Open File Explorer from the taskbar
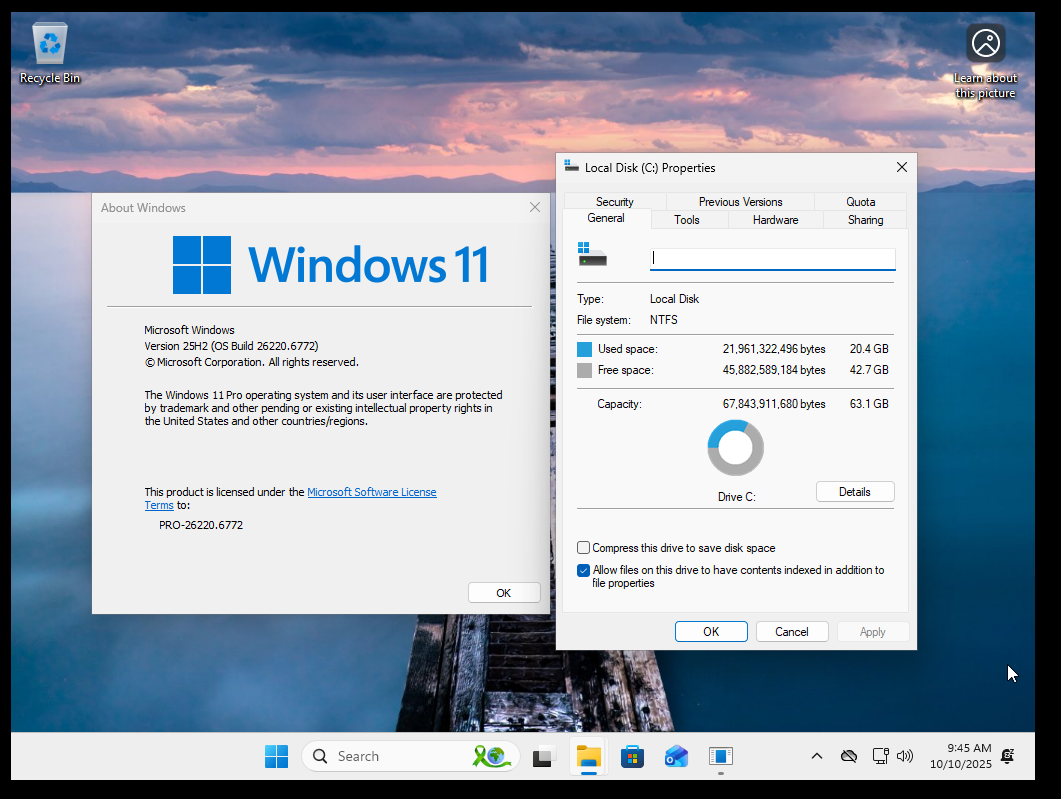 click(589, 756)
